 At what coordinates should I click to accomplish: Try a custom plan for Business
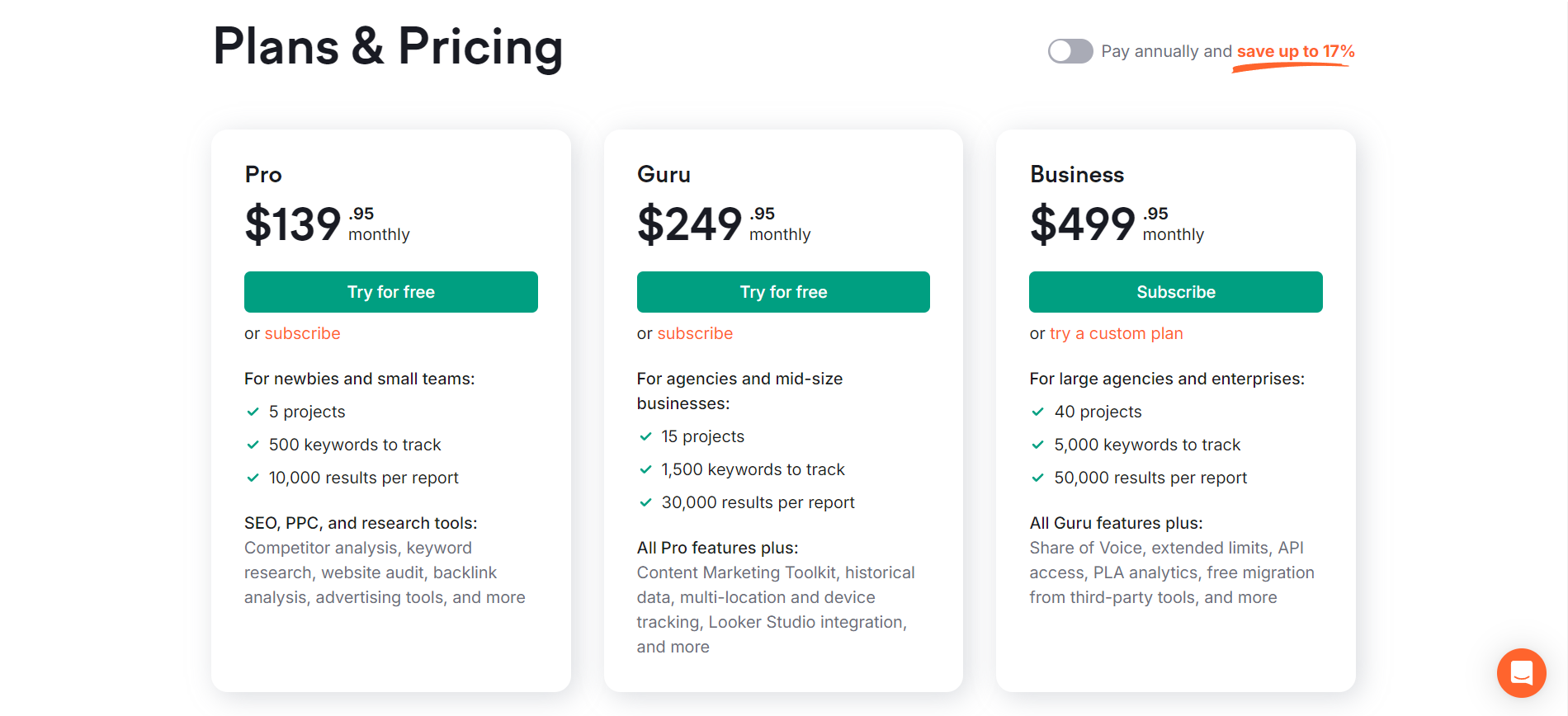tap(1116, 333)
